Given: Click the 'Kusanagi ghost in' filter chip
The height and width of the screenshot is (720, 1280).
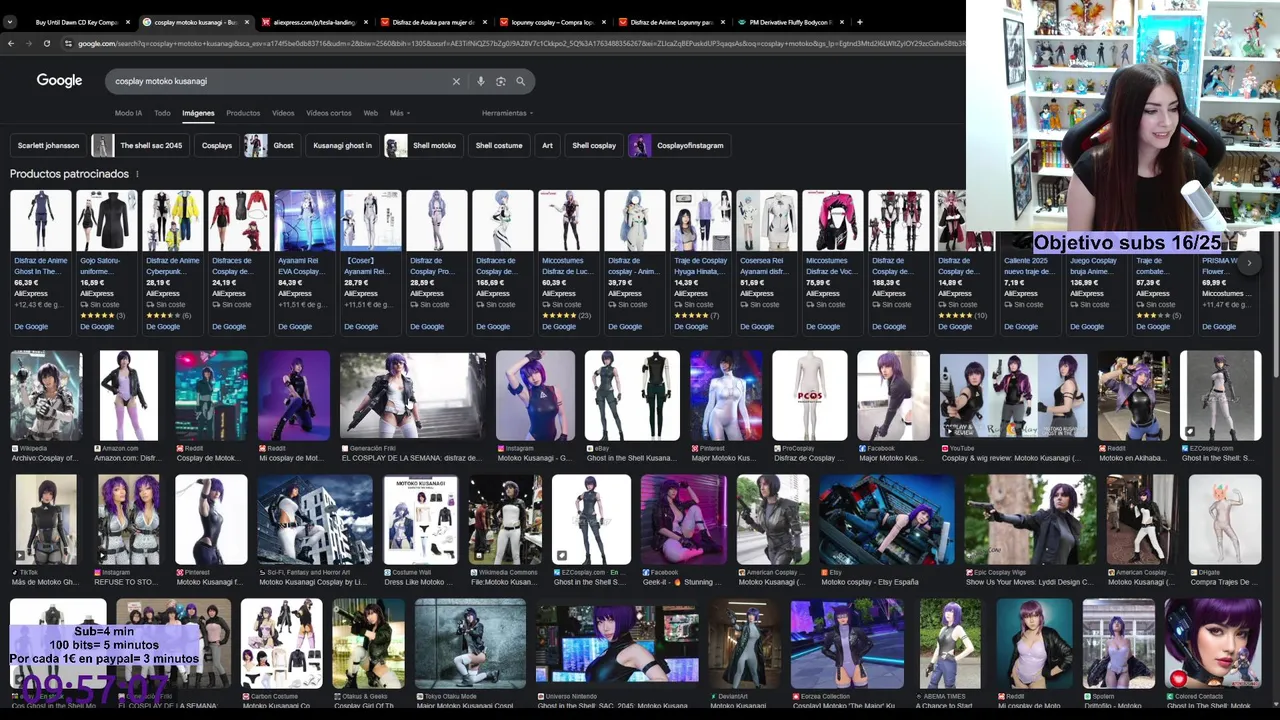Looking at the screenshot, I should coord(342,145).
